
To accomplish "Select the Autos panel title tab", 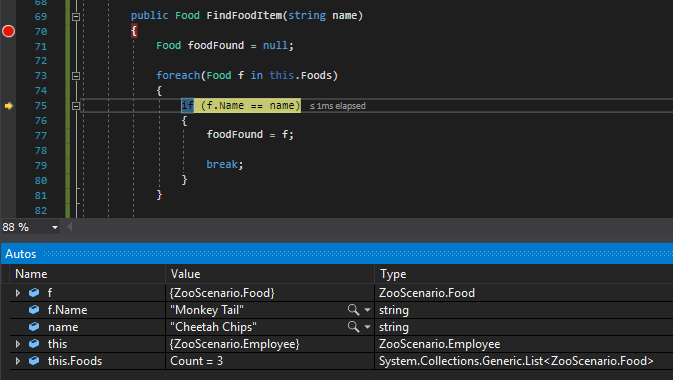I will pyautogui.click(x=21, y=254).
